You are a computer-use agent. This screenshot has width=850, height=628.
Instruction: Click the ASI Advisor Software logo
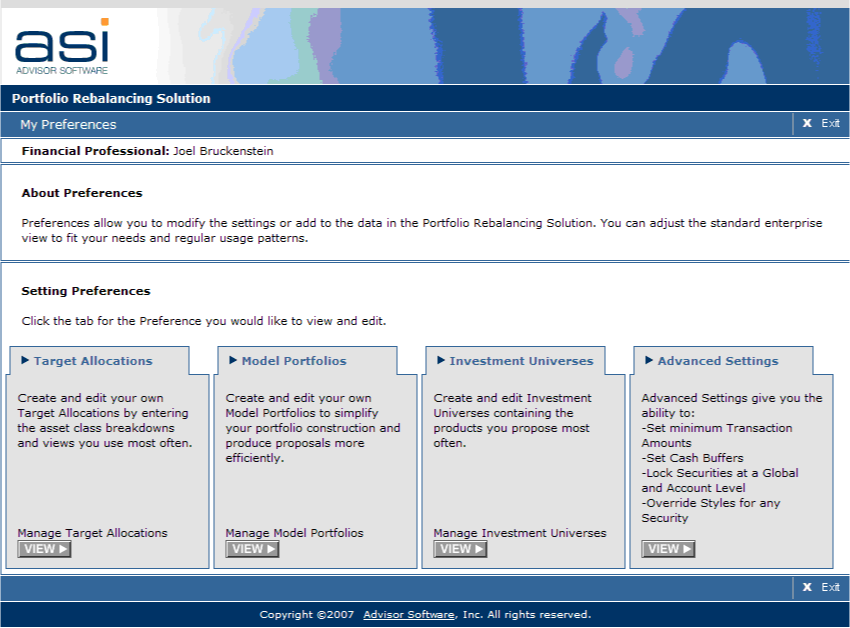pyautogui.click(x=62, y=46)
